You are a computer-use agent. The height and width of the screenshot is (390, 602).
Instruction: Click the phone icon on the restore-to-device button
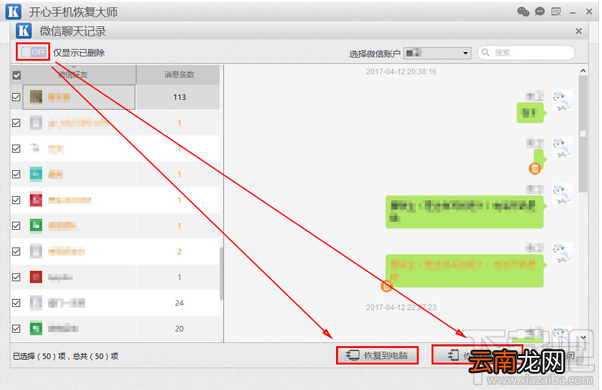click(453, 355)
